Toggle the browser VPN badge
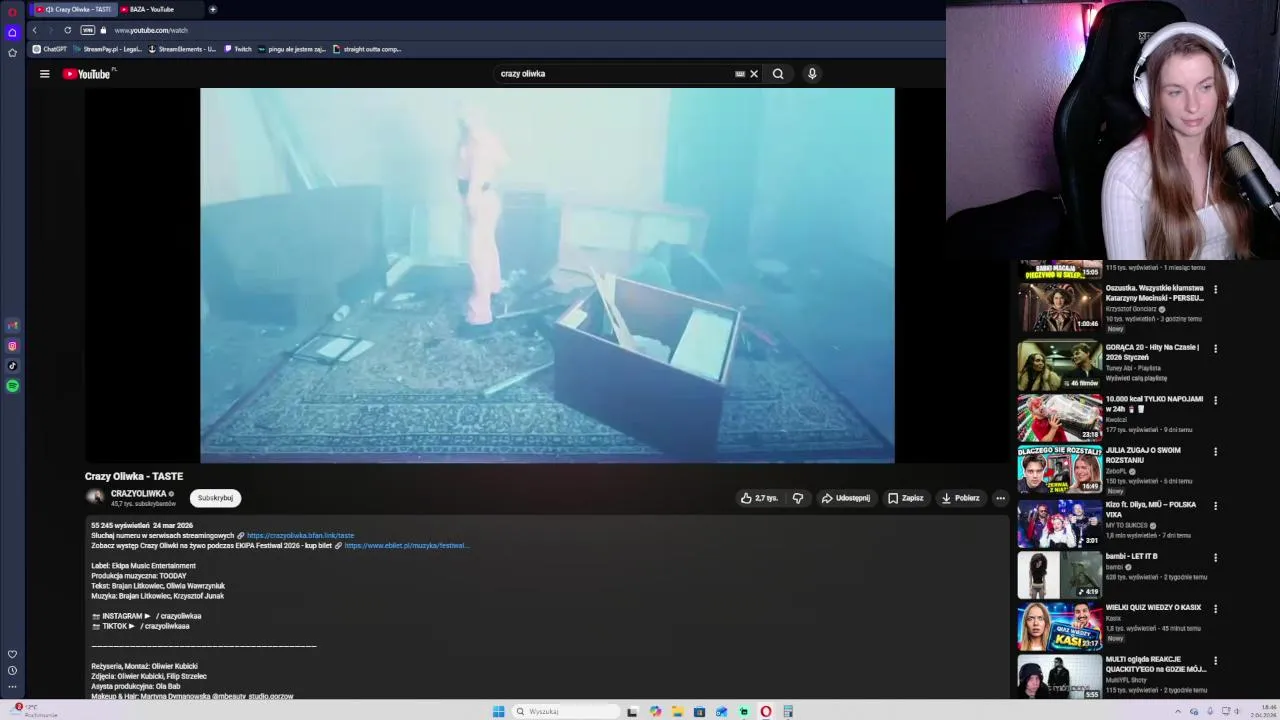 point(88,30)
